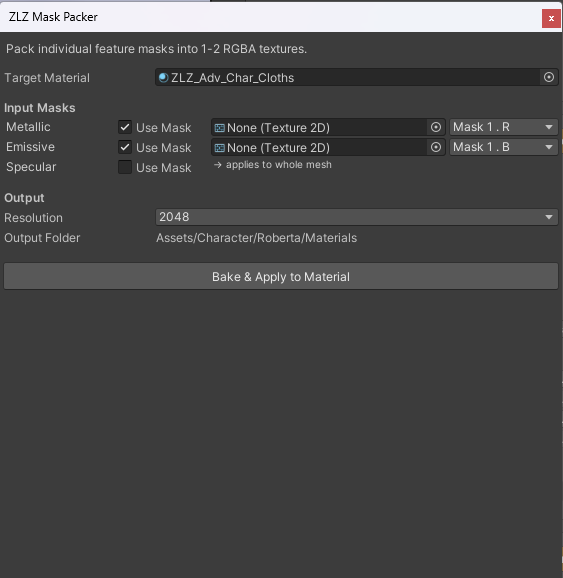Click the texture icon in Metallic field

click(220, 128)
